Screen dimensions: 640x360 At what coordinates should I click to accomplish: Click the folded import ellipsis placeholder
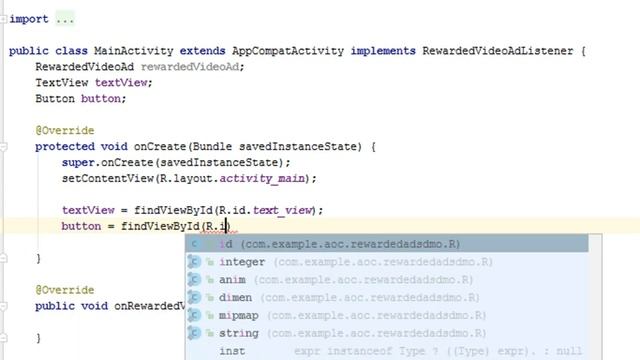click(65, 19)
